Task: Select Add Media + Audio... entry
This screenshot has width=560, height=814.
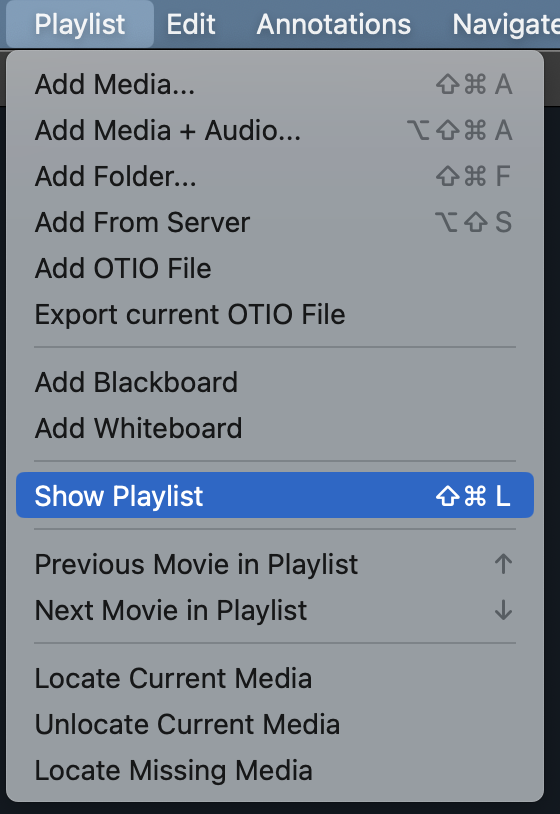Action: click(x=275, y=130)
